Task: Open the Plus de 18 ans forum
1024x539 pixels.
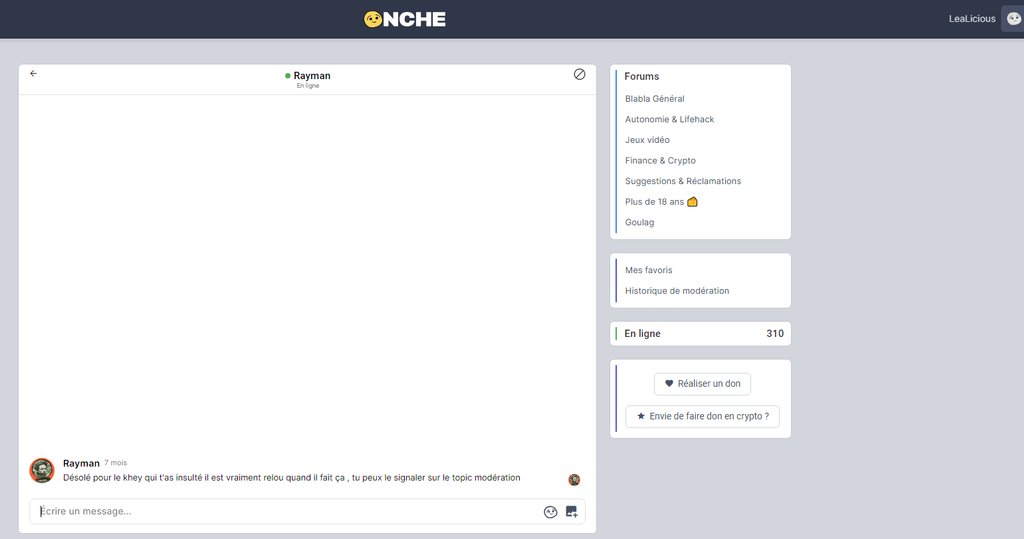Action: tap(661, 202)
